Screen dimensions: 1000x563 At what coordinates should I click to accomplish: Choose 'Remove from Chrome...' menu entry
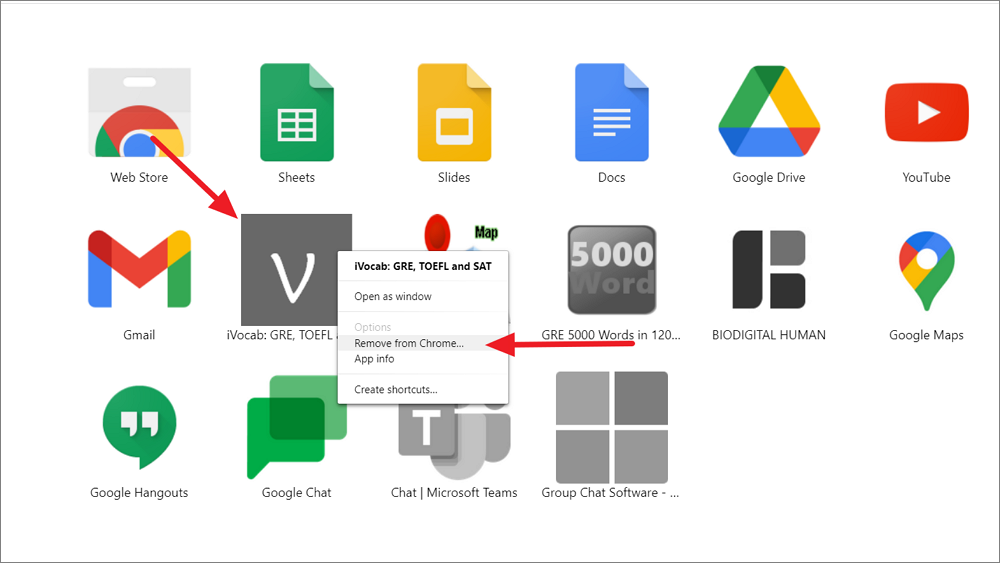423,343
